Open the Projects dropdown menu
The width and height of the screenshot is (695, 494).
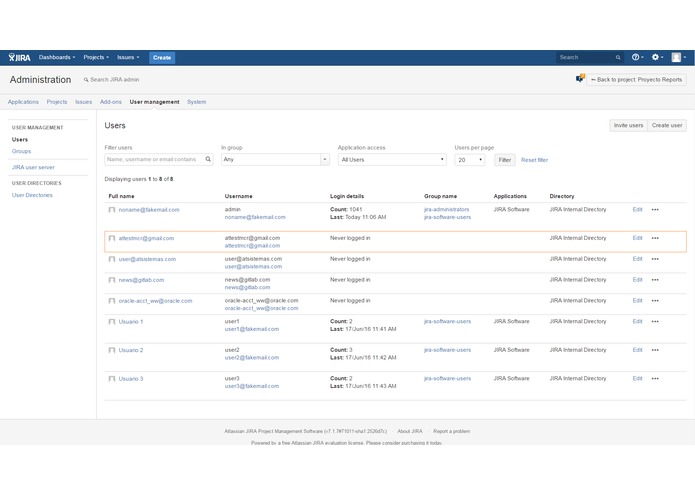tap(96, 57)
